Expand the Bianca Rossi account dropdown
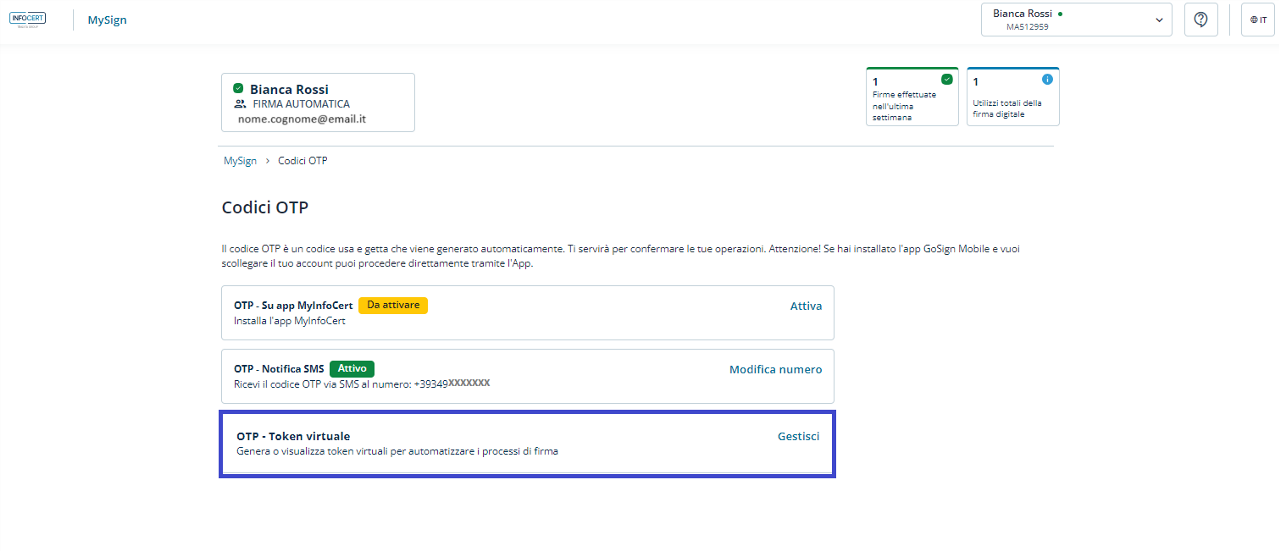This screenshot has height=551, width=1280. point(1075,20)
